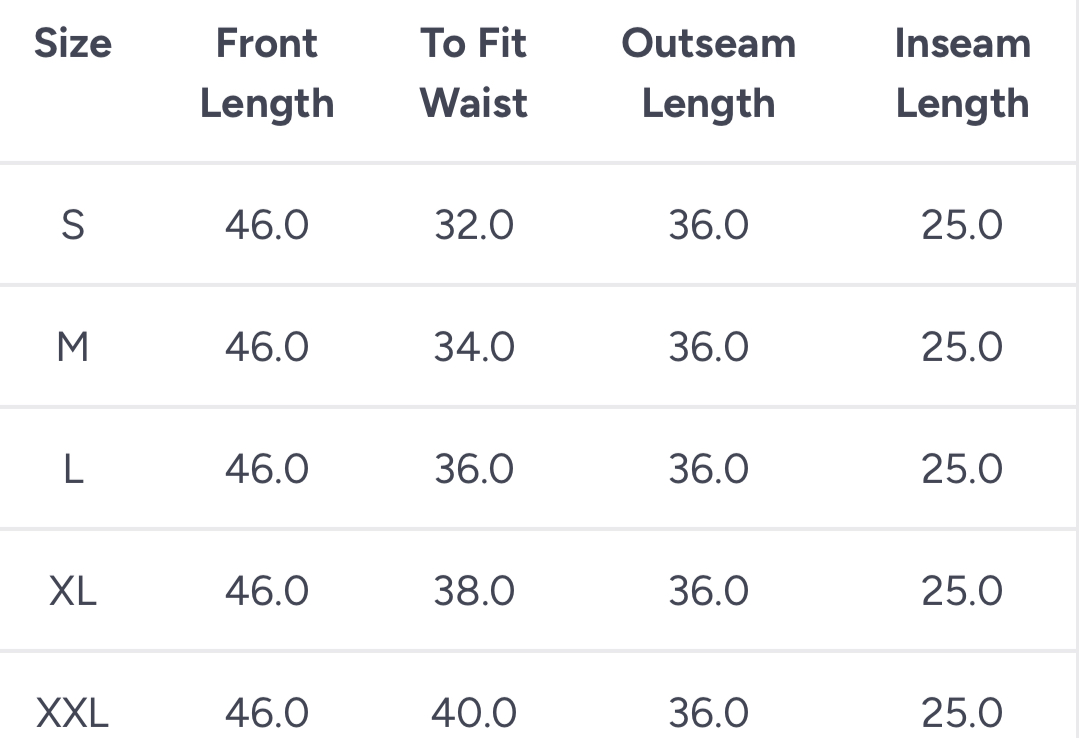The height and width of the screenshot is (738, 1079).
Task: Click the M size row label
Action: [72, 348]
